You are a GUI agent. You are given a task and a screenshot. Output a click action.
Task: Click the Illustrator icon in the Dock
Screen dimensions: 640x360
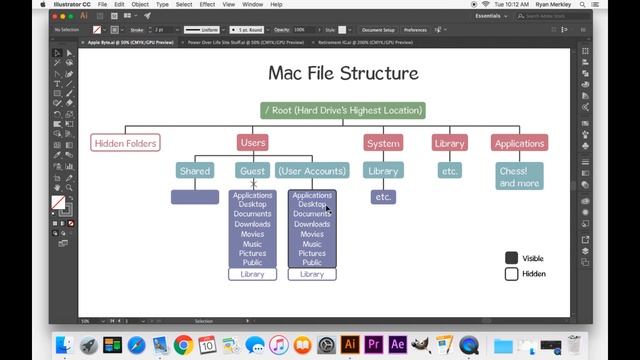point(350,345)
